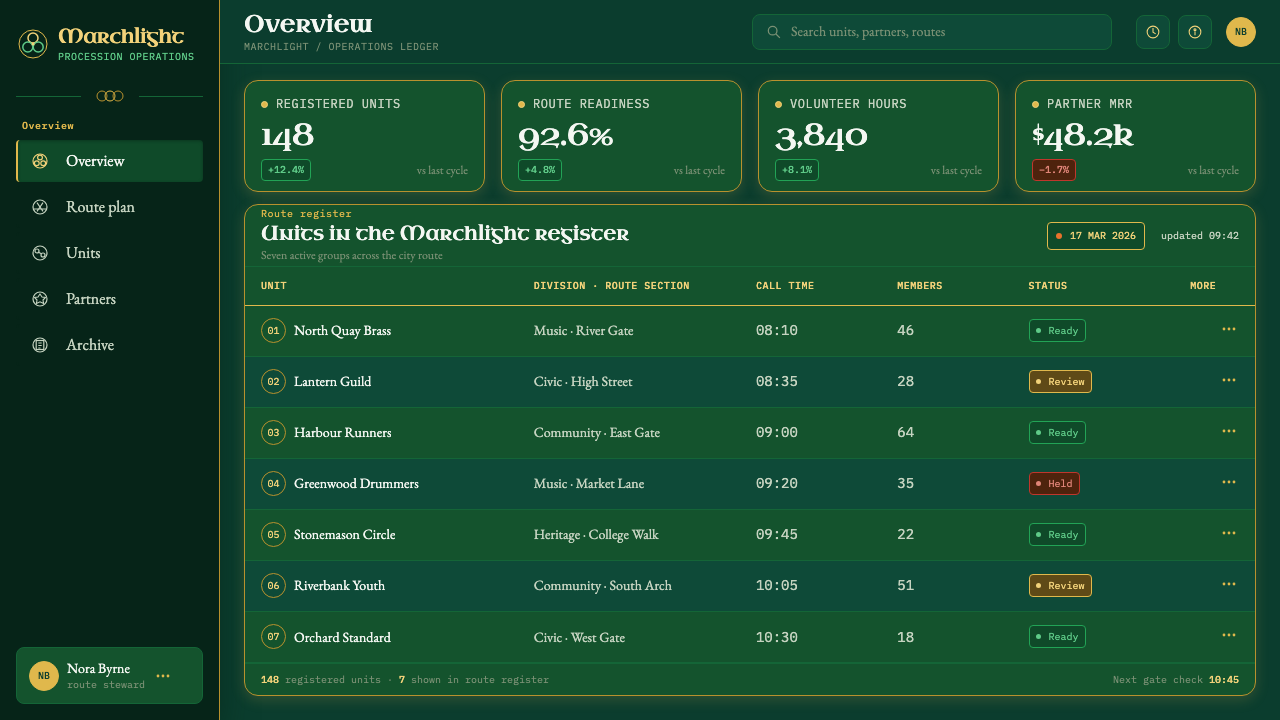This screenshot has height=720, width=1280.
Task: Click the Route plan sidebar icon
Action: (40, 207)
